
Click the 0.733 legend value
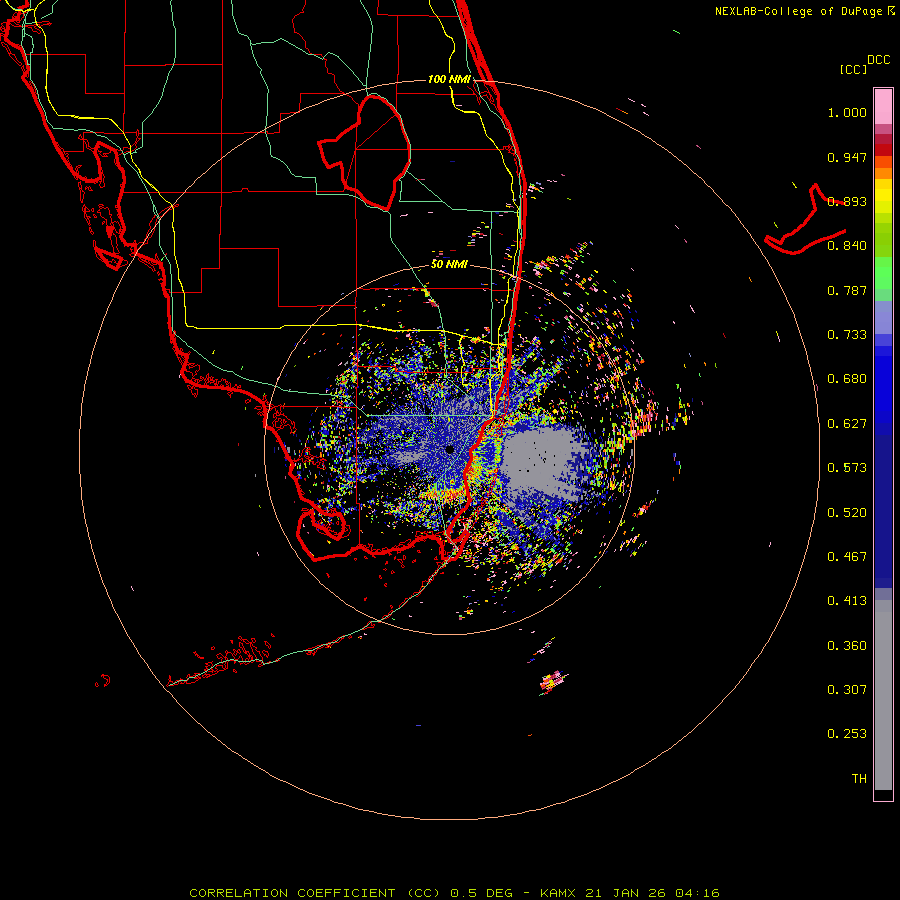tap(847, 335)
